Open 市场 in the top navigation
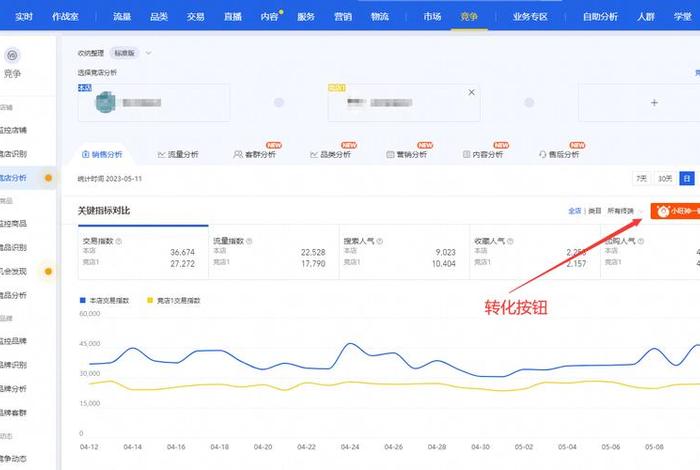Viewport: 700px width, 470px height. tap(432, 17)
